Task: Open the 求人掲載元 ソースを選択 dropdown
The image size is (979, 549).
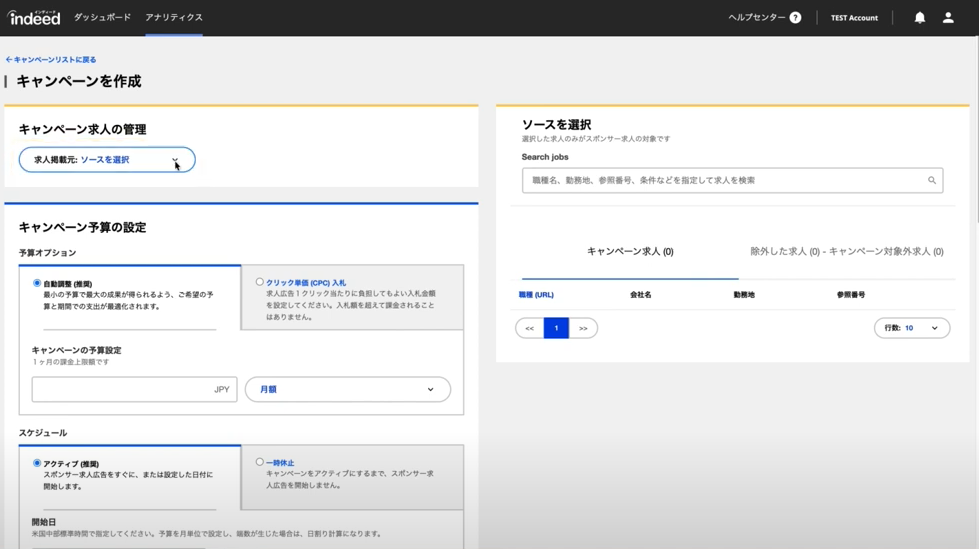Action: point(107,160)
